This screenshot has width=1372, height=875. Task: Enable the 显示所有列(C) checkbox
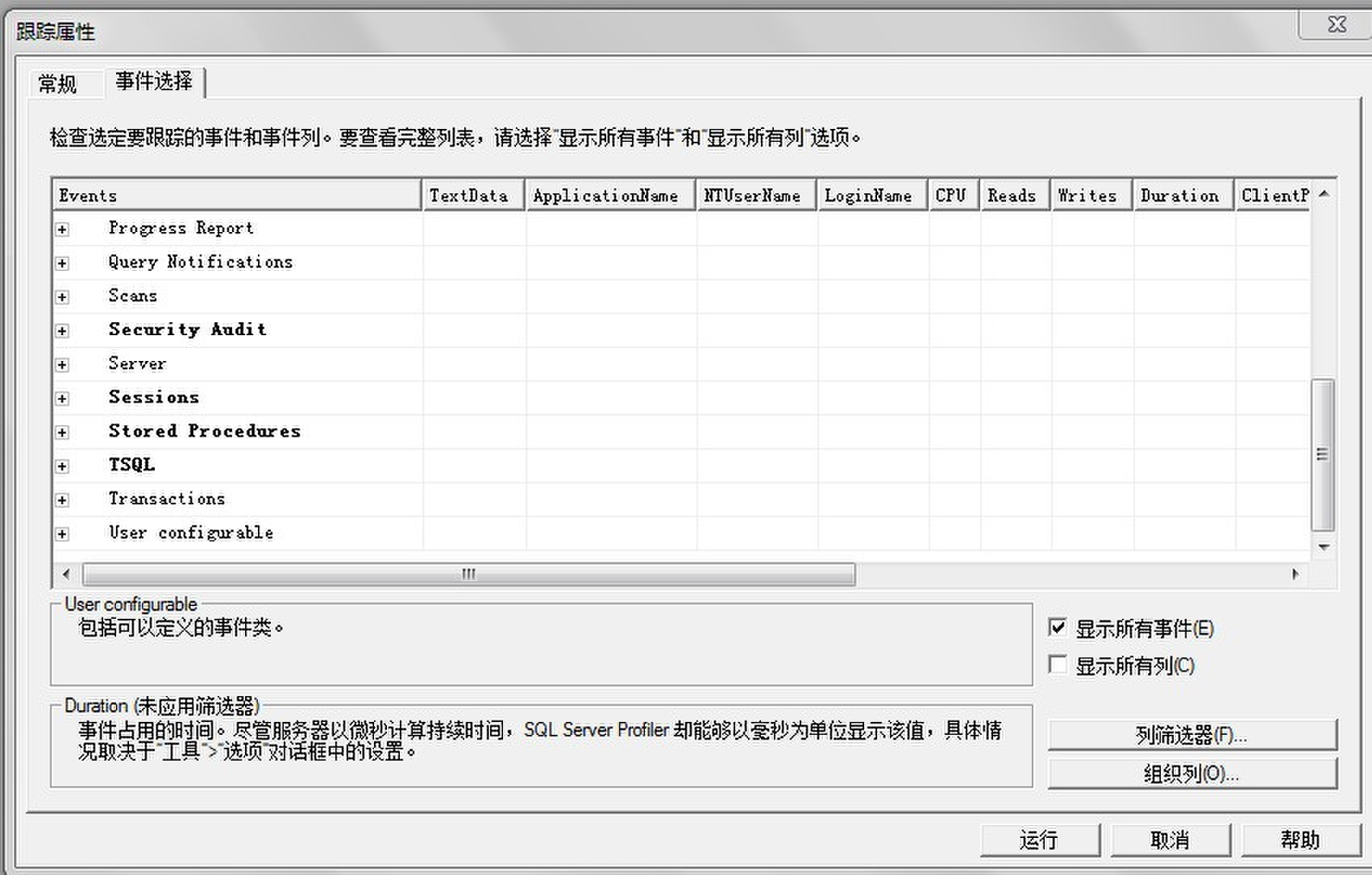pos(1058,665)
